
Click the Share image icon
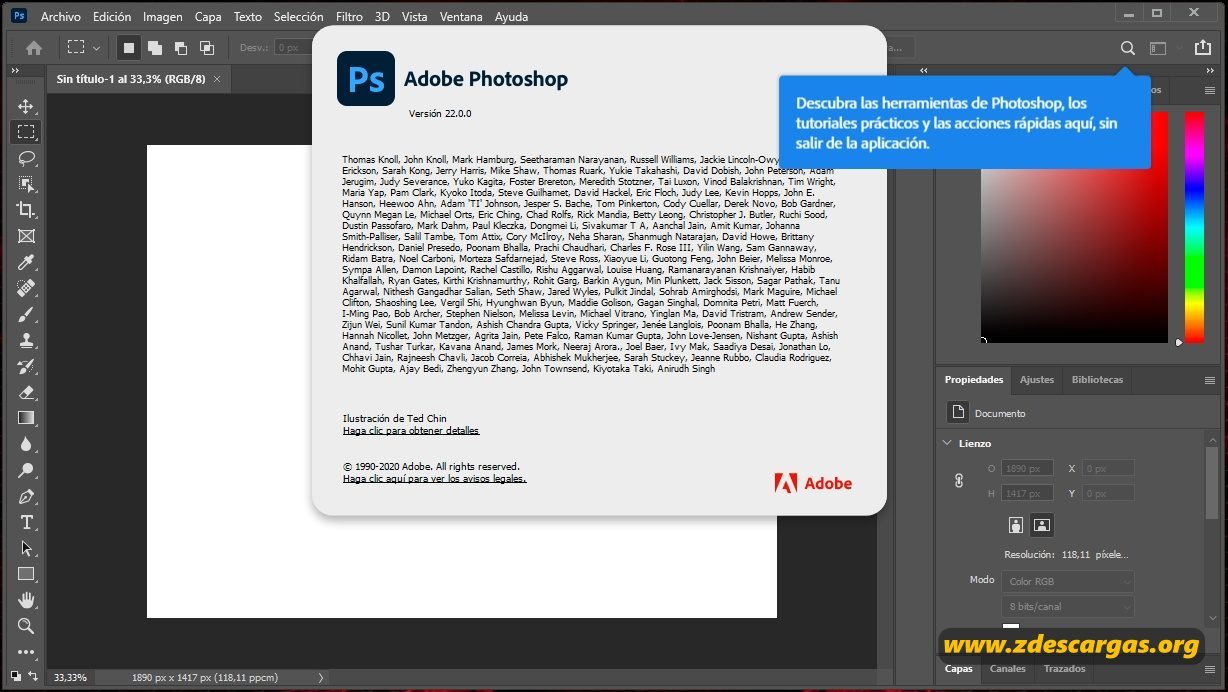[x=1203, y=47]
